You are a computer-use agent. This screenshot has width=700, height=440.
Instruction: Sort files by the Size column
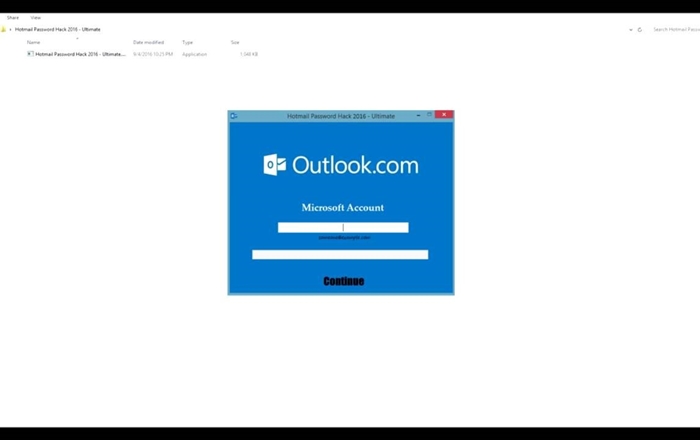pos(235,42)
